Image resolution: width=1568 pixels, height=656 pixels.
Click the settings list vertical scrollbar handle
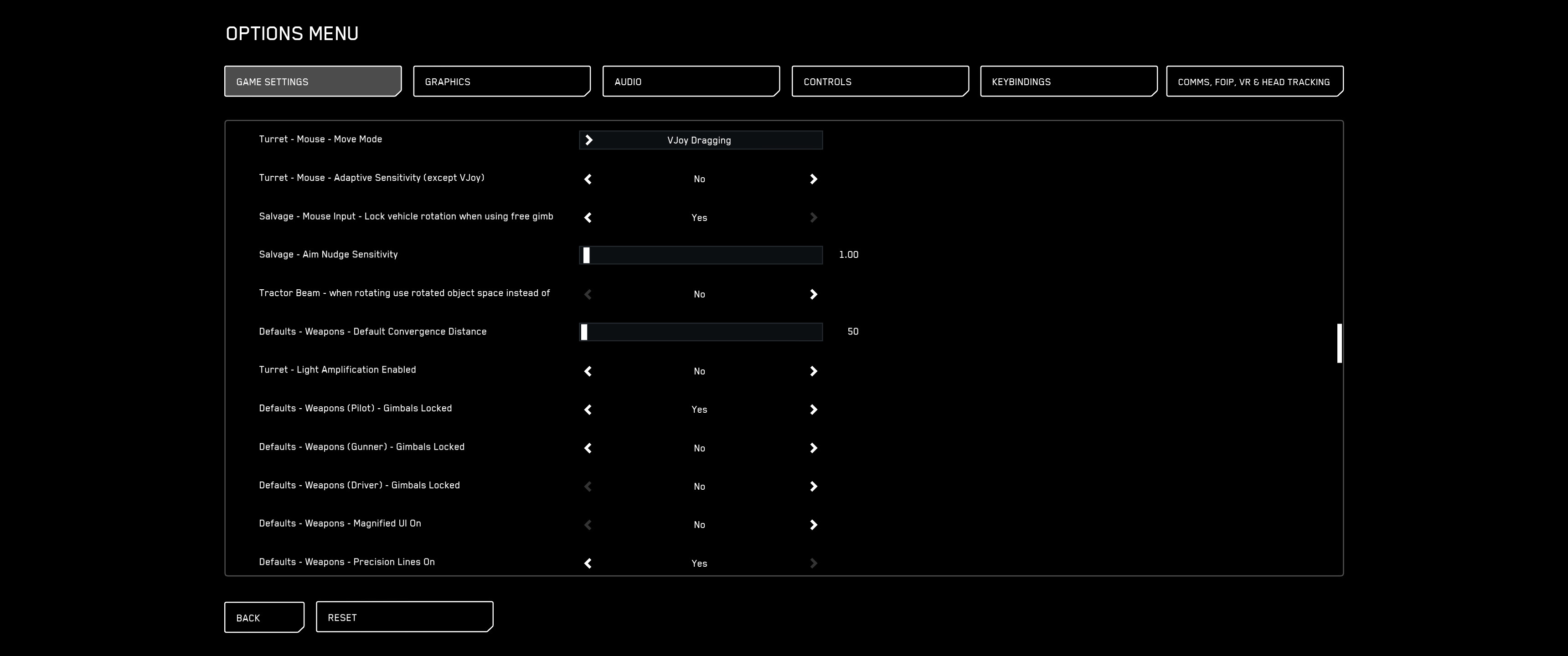coord(1339,343)
